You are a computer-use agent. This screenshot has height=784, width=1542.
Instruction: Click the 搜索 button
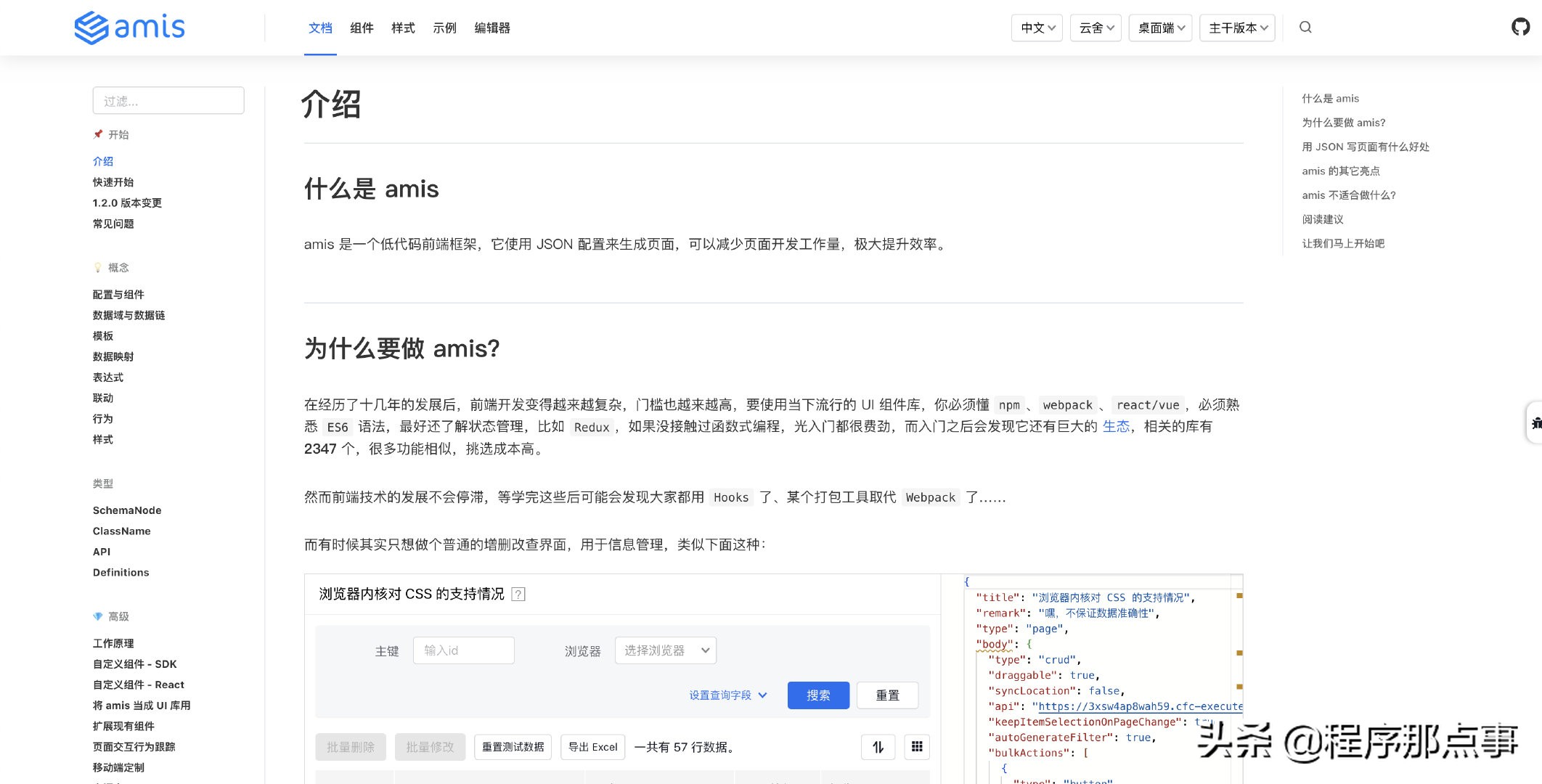[818, 695]
